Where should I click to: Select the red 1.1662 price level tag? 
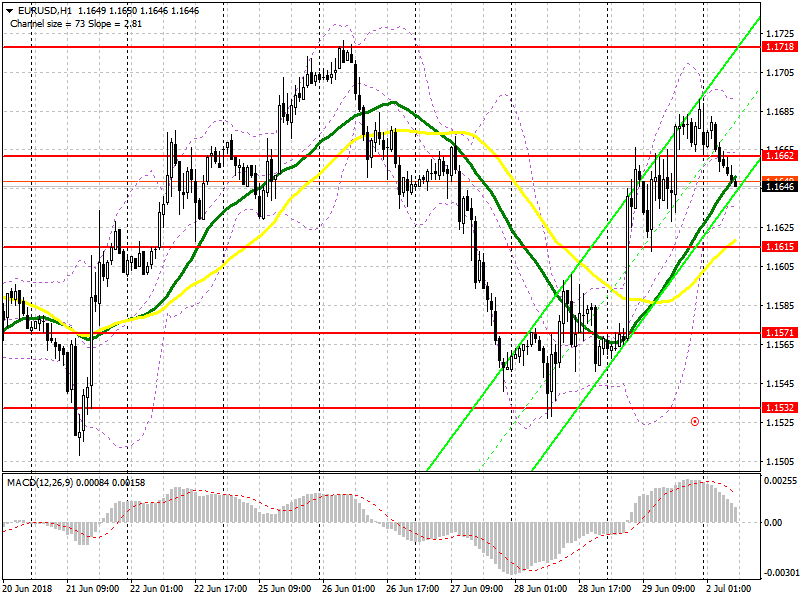coord(780,156)
